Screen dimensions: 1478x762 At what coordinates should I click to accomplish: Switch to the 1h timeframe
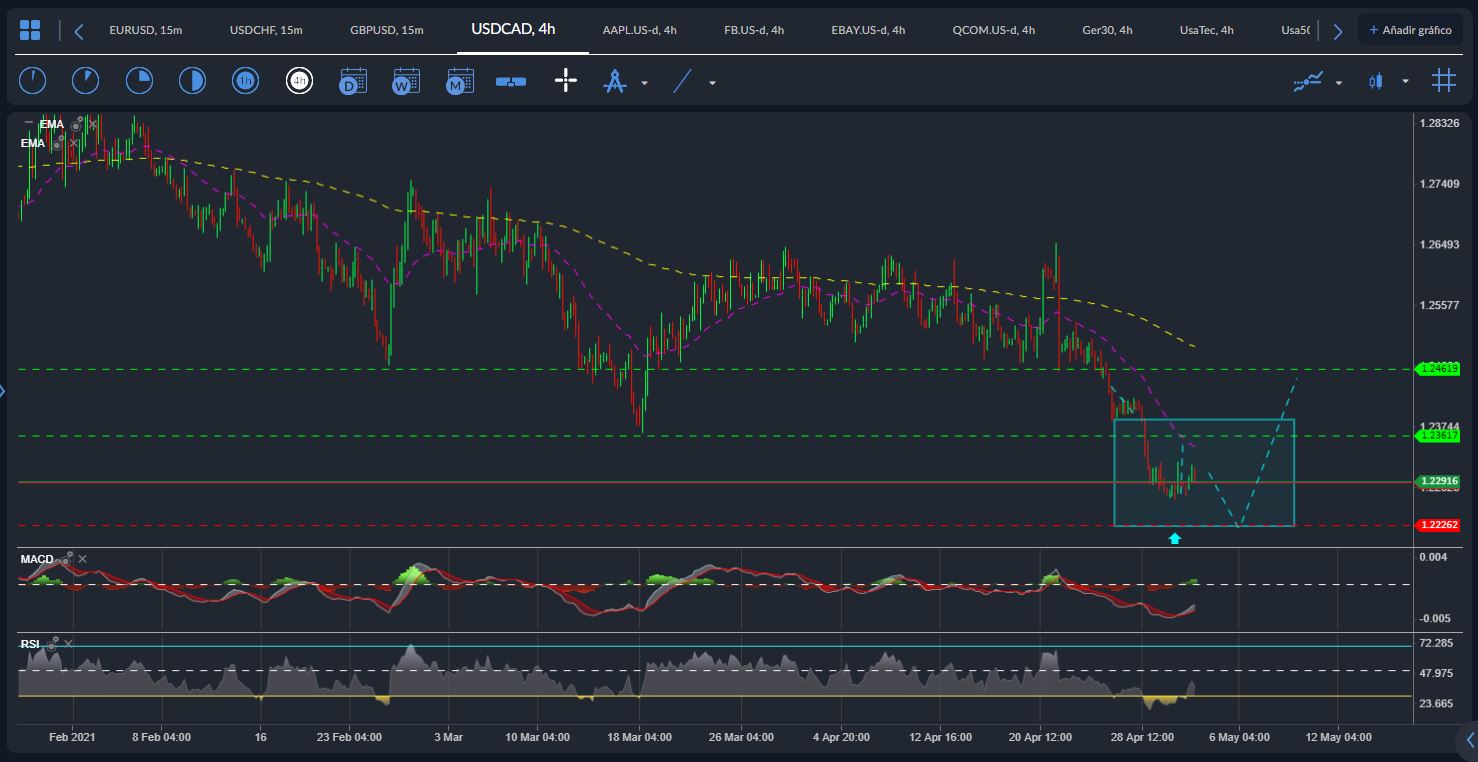pos(245,81)
